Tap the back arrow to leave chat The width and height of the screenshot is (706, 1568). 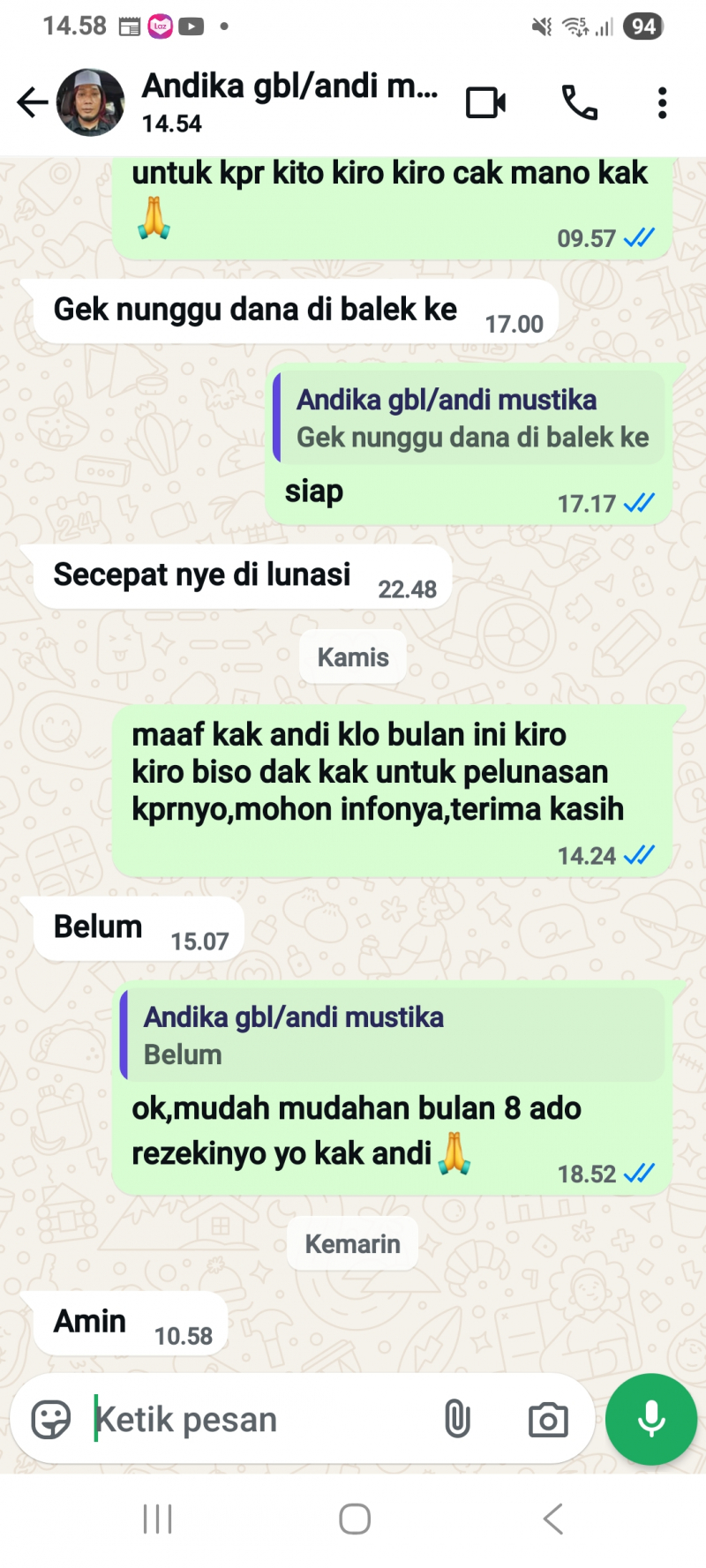click(33, 102)
